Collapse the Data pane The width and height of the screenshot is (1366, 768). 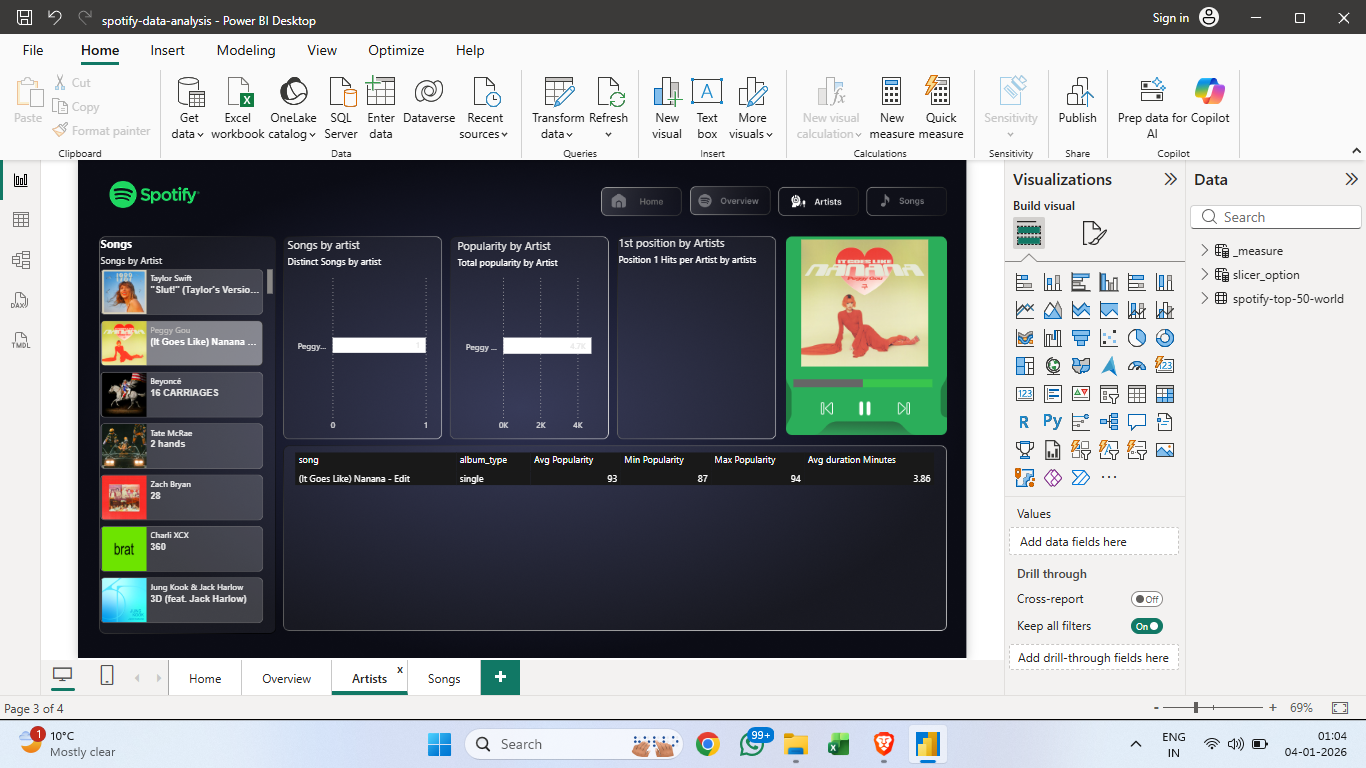[1351, 180]
